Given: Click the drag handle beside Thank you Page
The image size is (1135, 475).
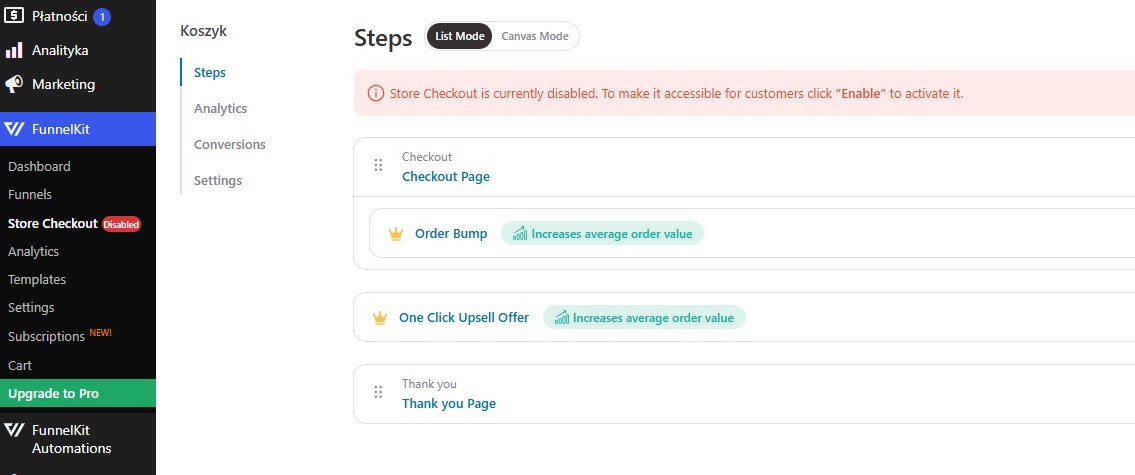Looking at the screenshot, I should 378,392.
